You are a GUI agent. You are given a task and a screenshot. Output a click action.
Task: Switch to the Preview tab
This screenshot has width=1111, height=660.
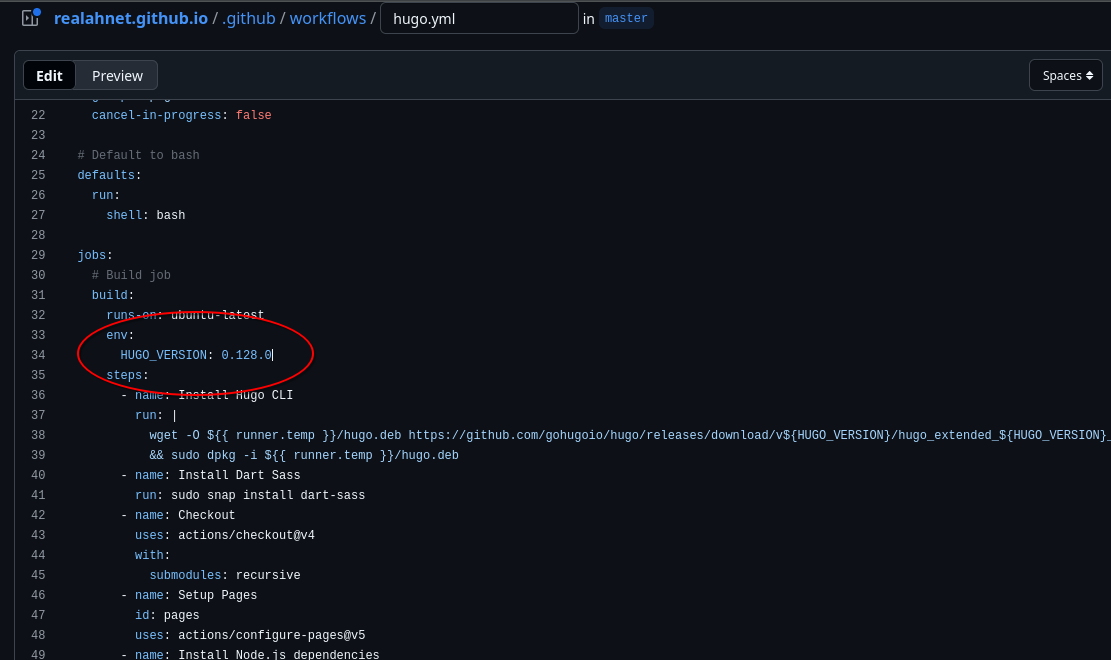[x=117, y=75]
